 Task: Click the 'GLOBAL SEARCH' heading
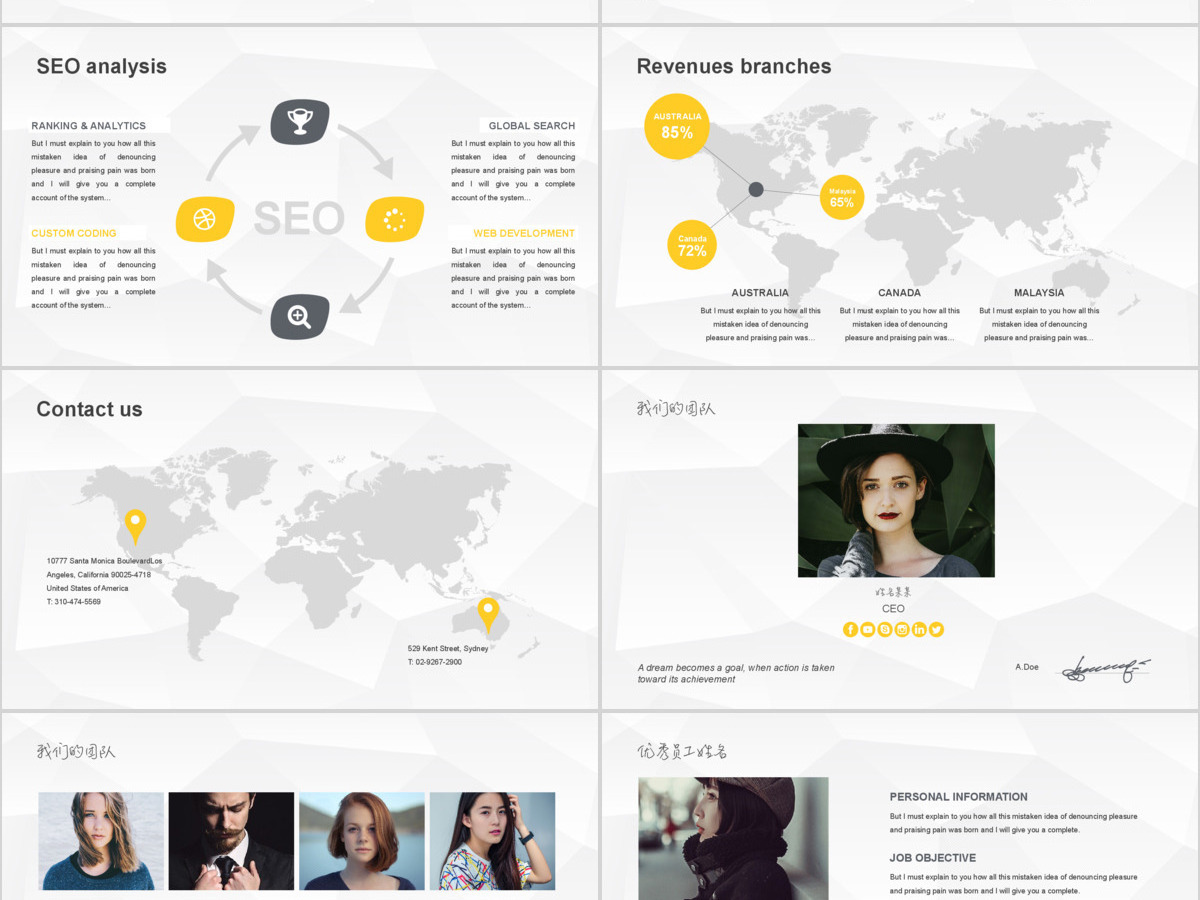(532, 126)
